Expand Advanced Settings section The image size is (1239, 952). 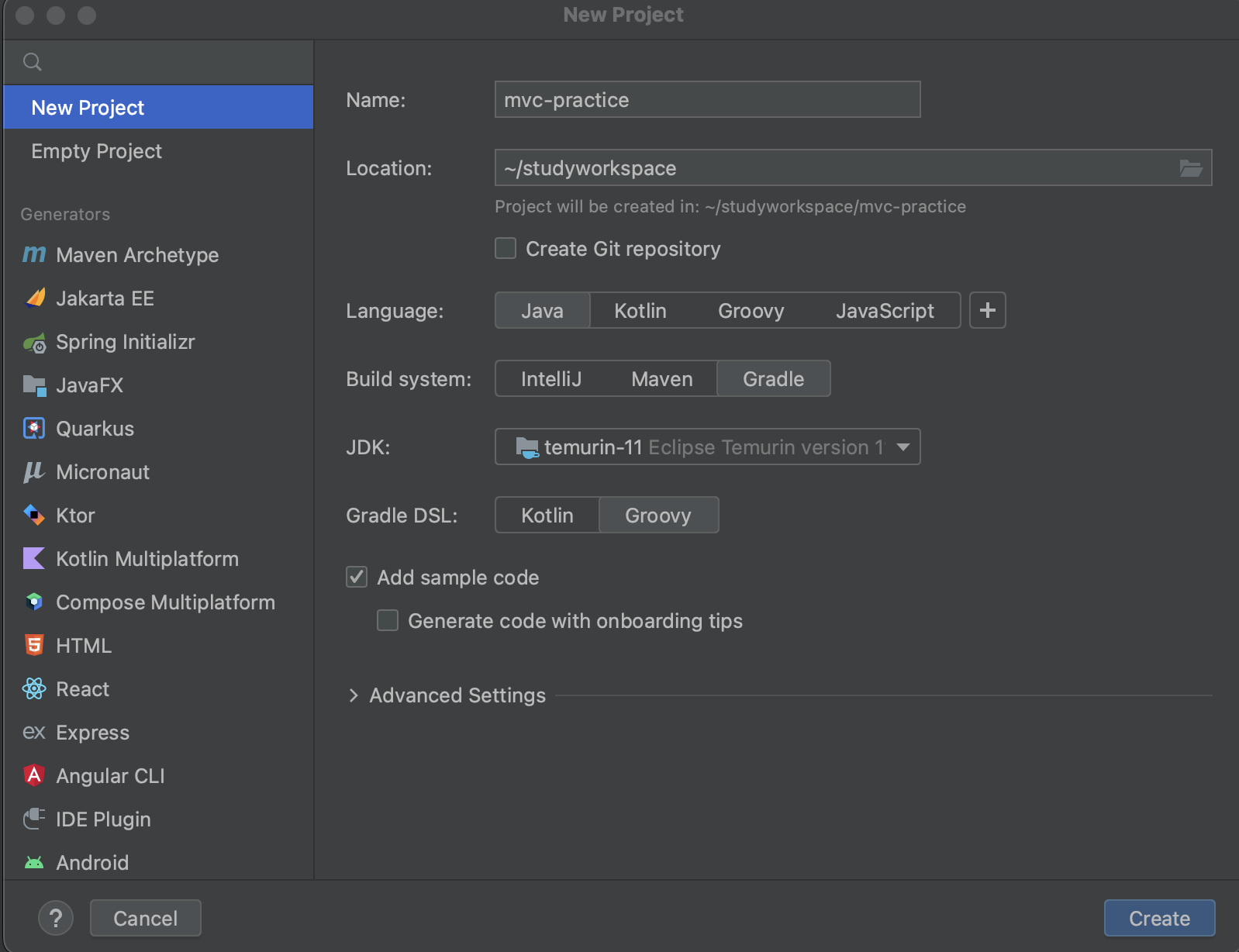point(354,695)
